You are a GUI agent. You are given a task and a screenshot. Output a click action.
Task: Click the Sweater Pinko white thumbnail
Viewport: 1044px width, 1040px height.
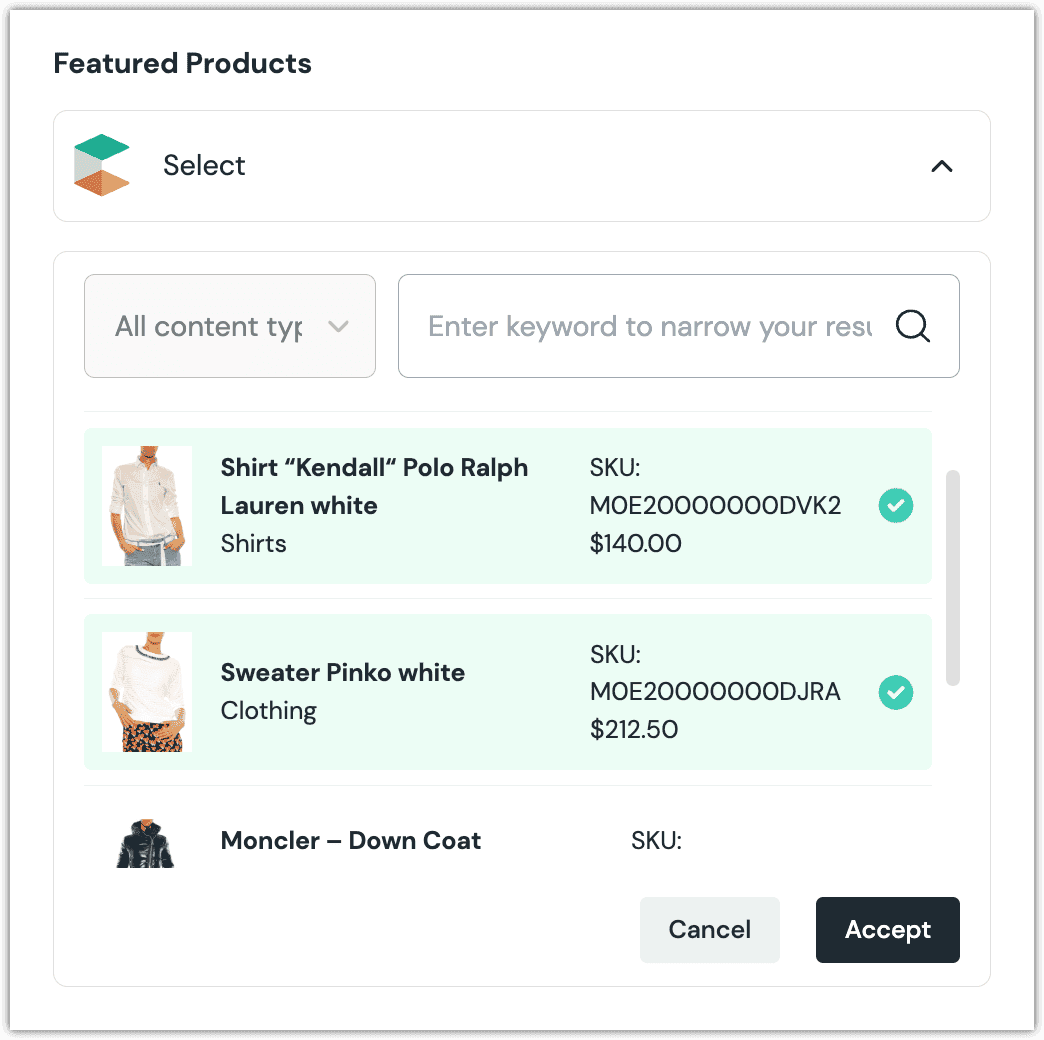147,692
